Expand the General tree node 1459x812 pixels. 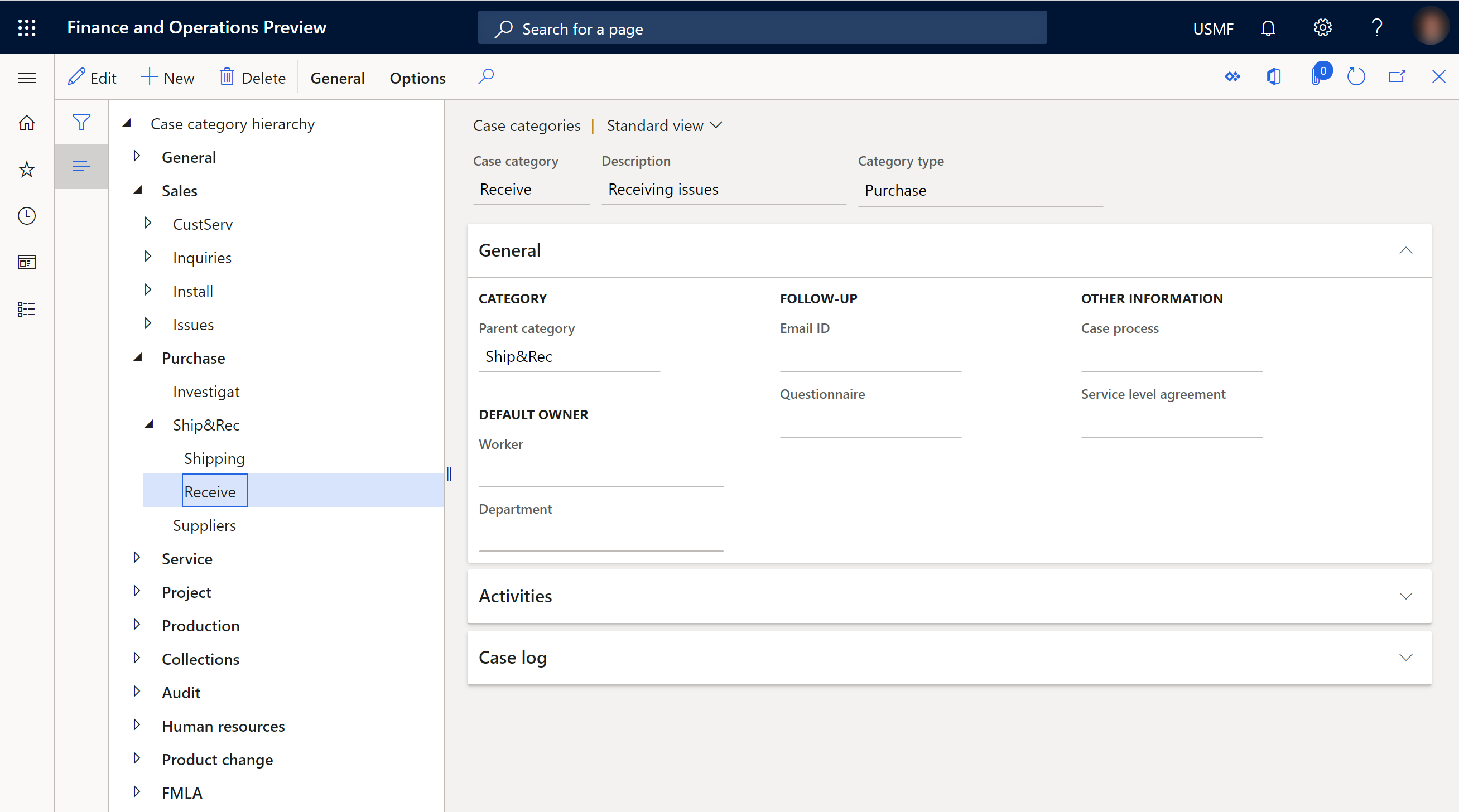coord(137,156)
